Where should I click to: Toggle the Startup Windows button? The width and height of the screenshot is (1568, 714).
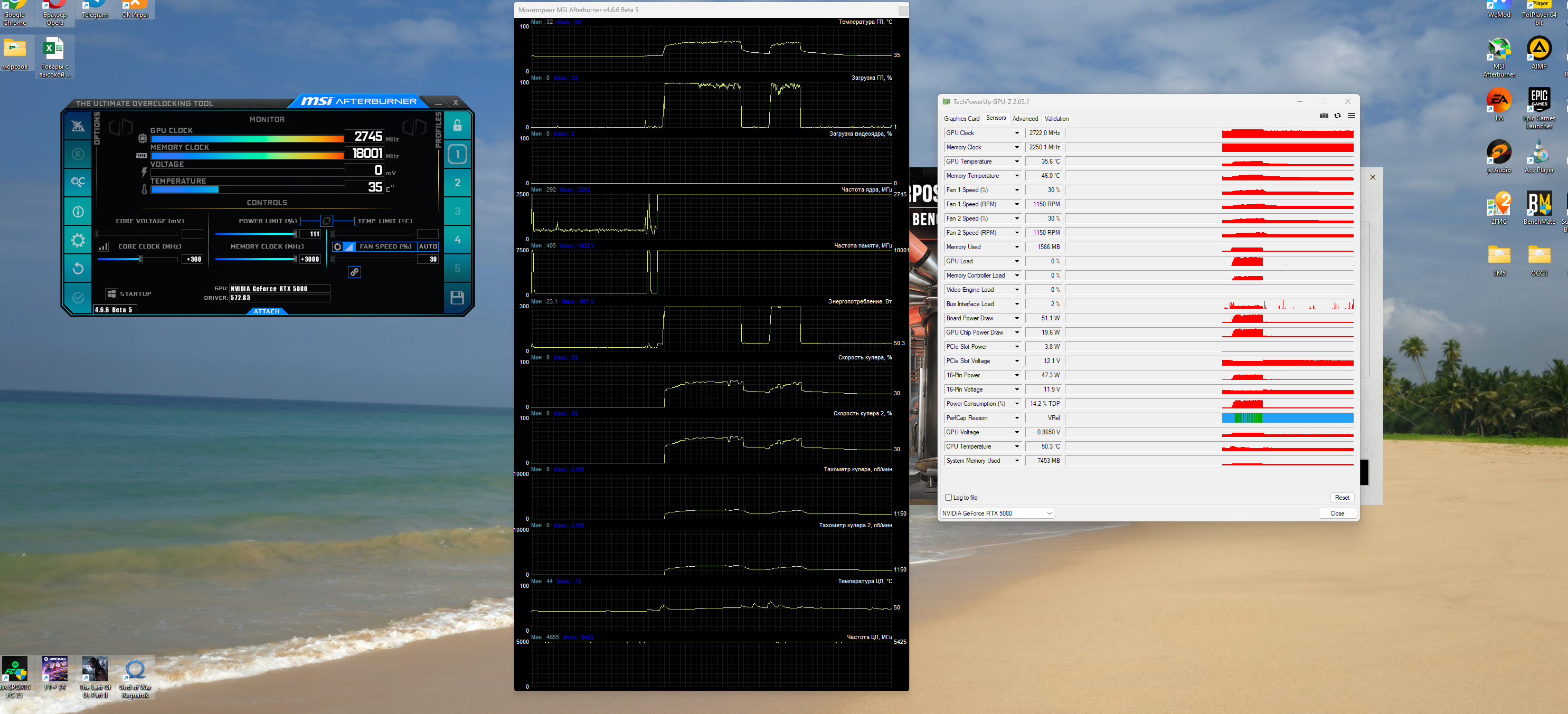pos(111,294)
